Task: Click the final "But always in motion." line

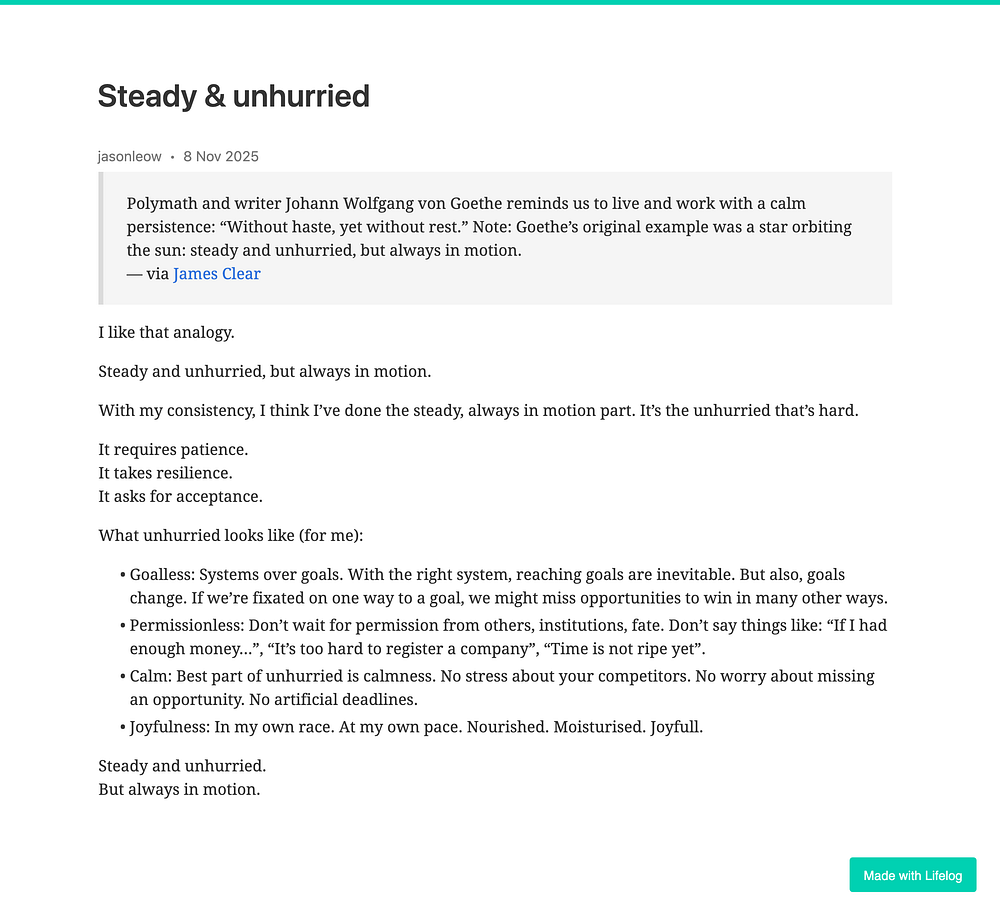Action: click(179, 790)
